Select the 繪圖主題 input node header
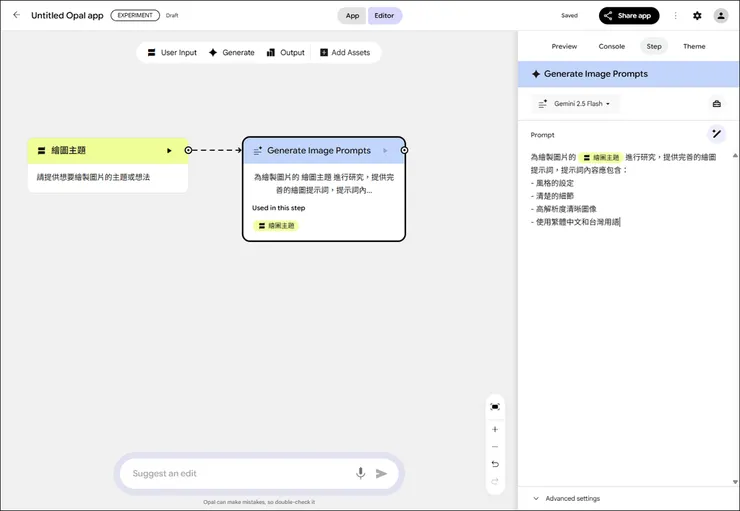This screenshot has height=511, width=740. (x=108, y=151)
